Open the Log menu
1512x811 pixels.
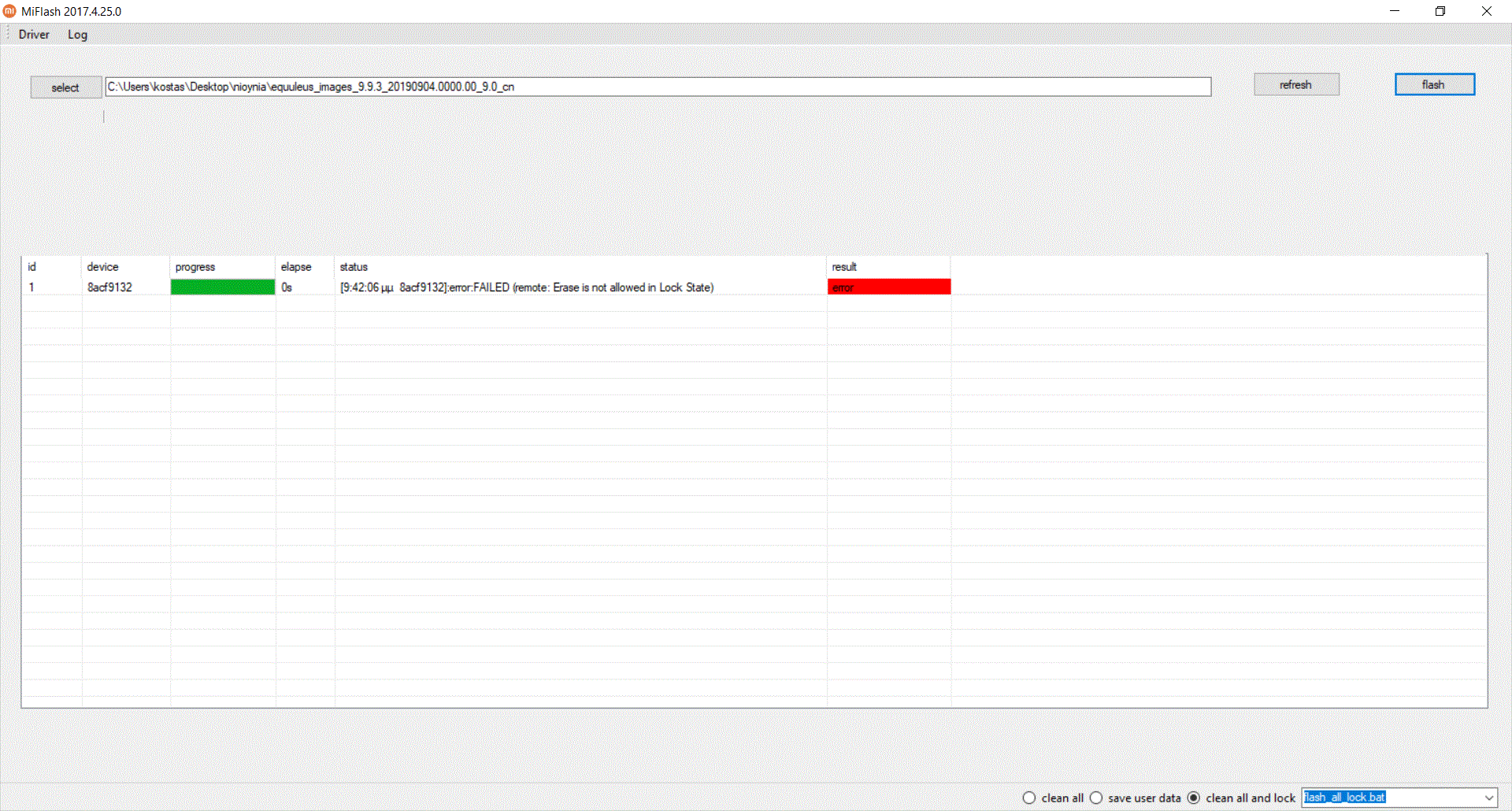(77, 35)
